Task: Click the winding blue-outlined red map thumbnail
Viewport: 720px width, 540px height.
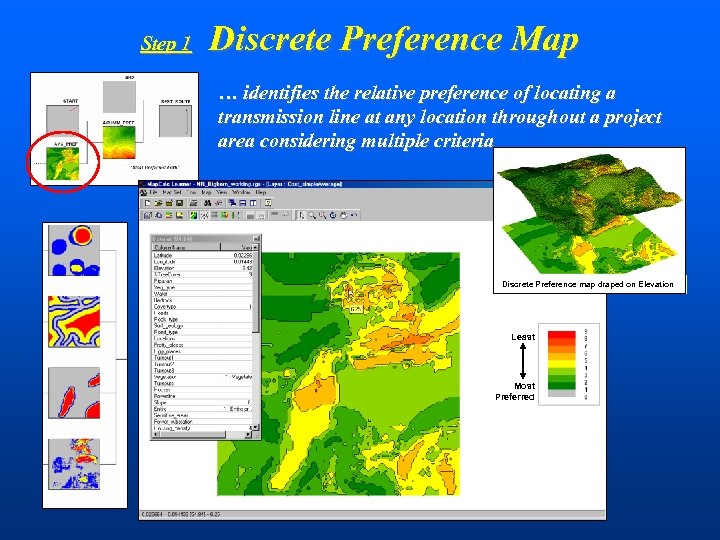Action: pos(74,321)
